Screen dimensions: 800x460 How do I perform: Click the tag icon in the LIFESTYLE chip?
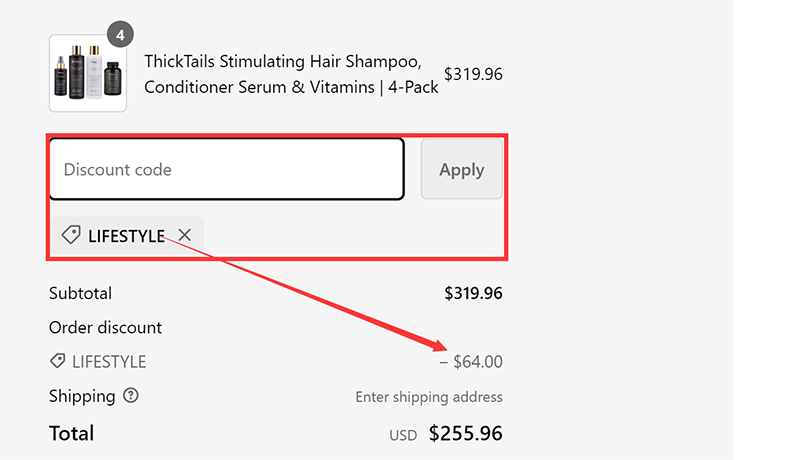71,235
